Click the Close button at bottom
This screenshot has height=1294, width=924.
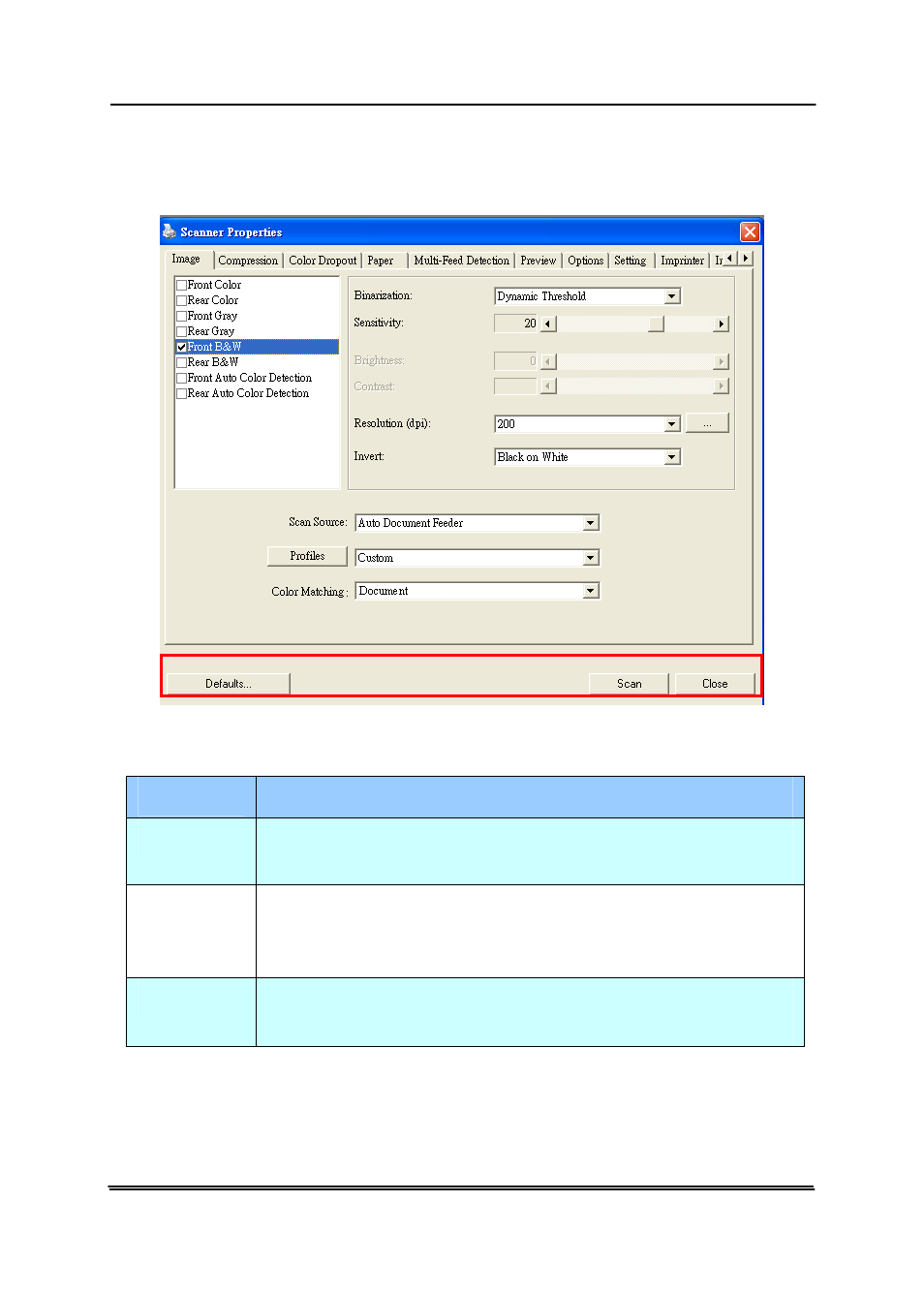tap(715, 684)
